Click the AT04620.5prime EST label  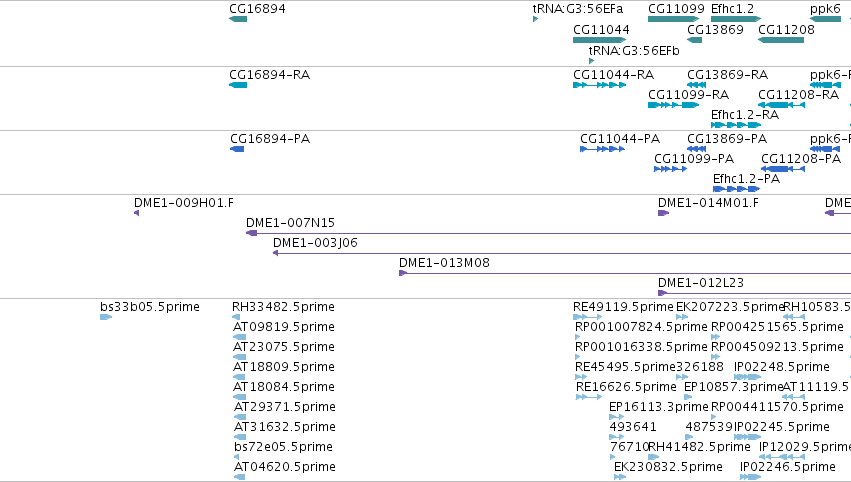[x=285, y=467]
